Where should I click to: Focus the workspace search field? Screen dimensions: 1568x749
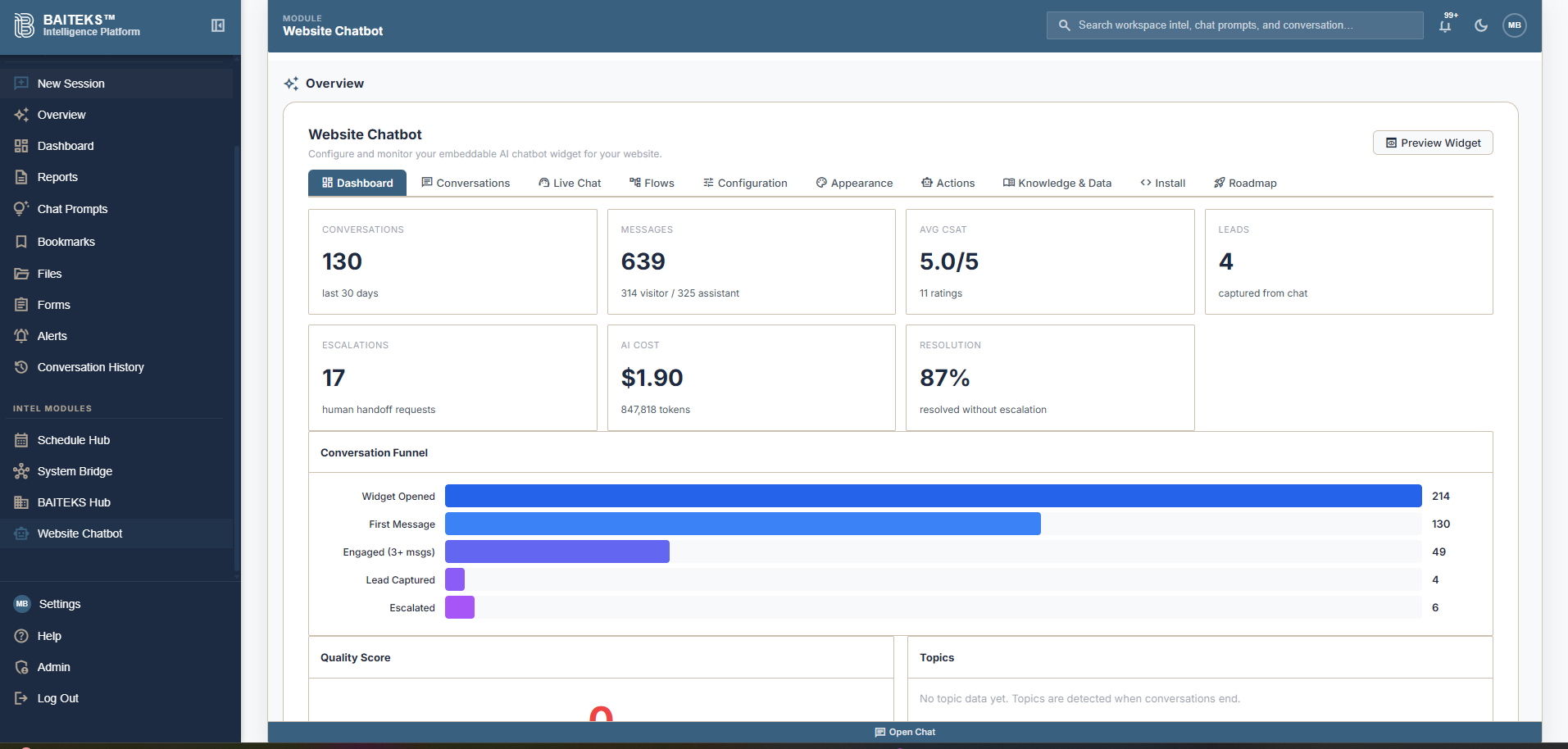[1234, 25]
